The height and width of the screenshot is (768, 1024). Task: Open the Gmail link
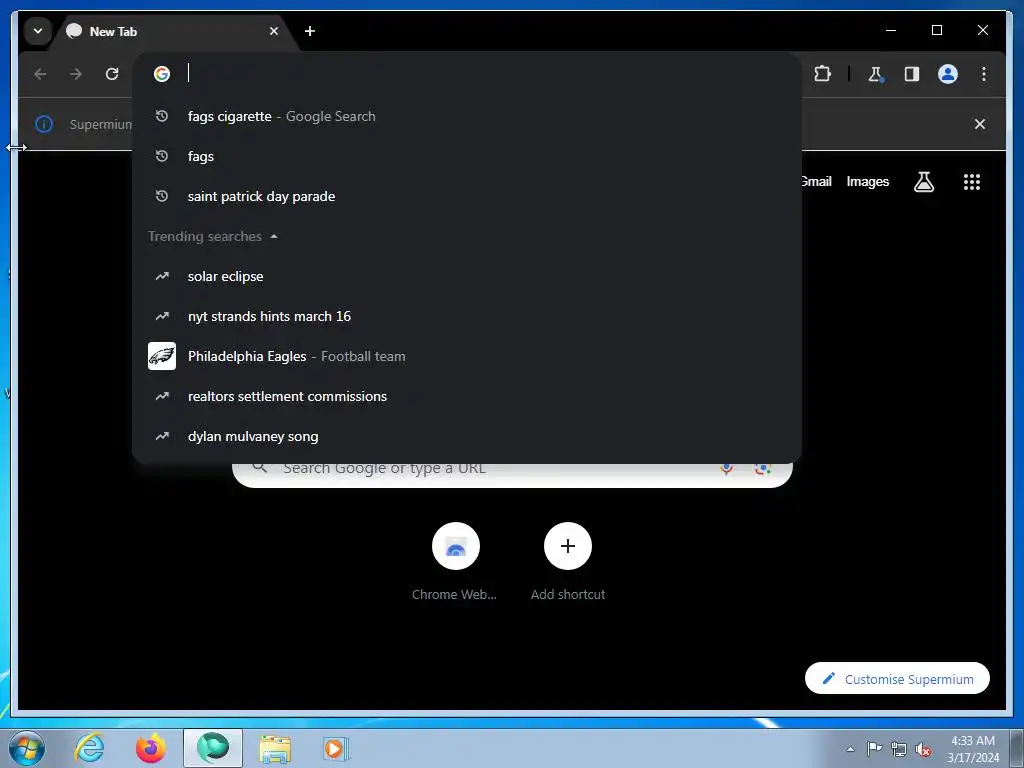click(817, 182)
